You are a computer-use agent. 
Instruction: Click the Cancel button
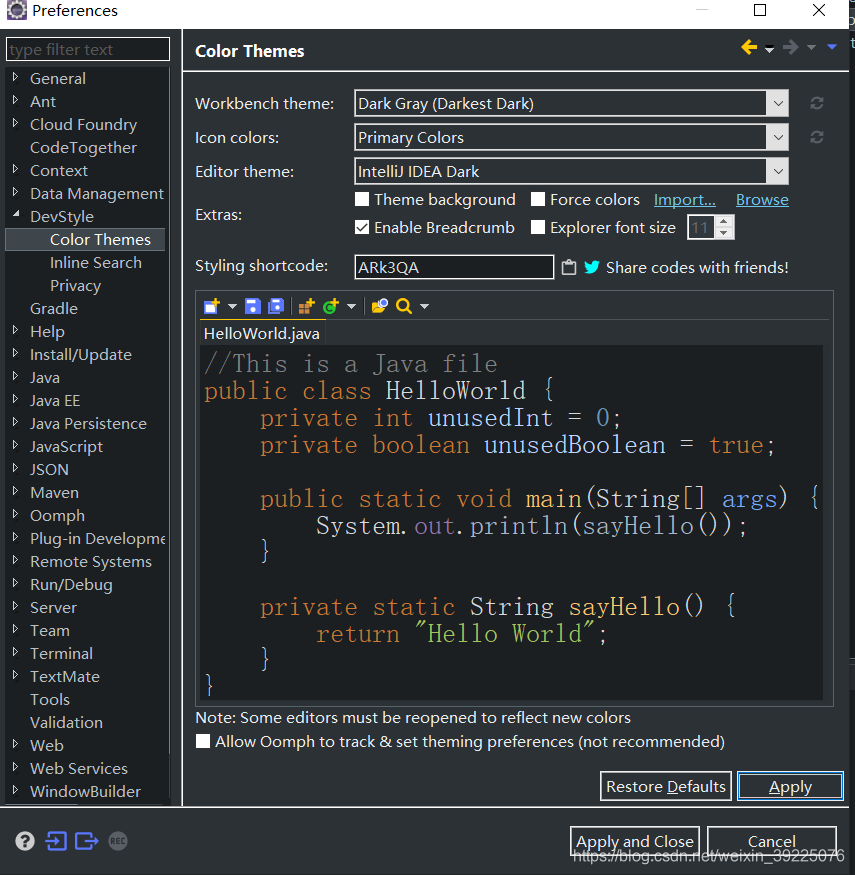[771, 840]
